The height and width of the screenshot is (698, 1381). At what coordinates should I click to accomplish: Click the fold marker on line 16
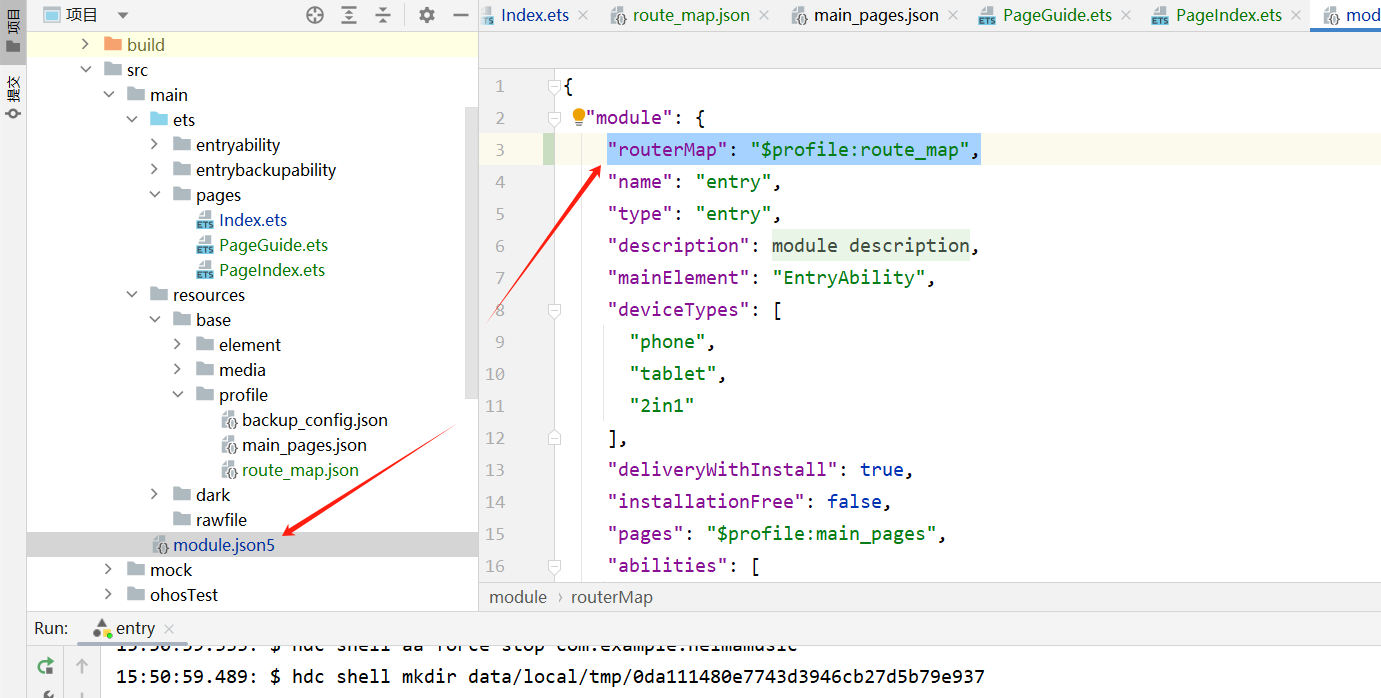[x=554, y=567]
